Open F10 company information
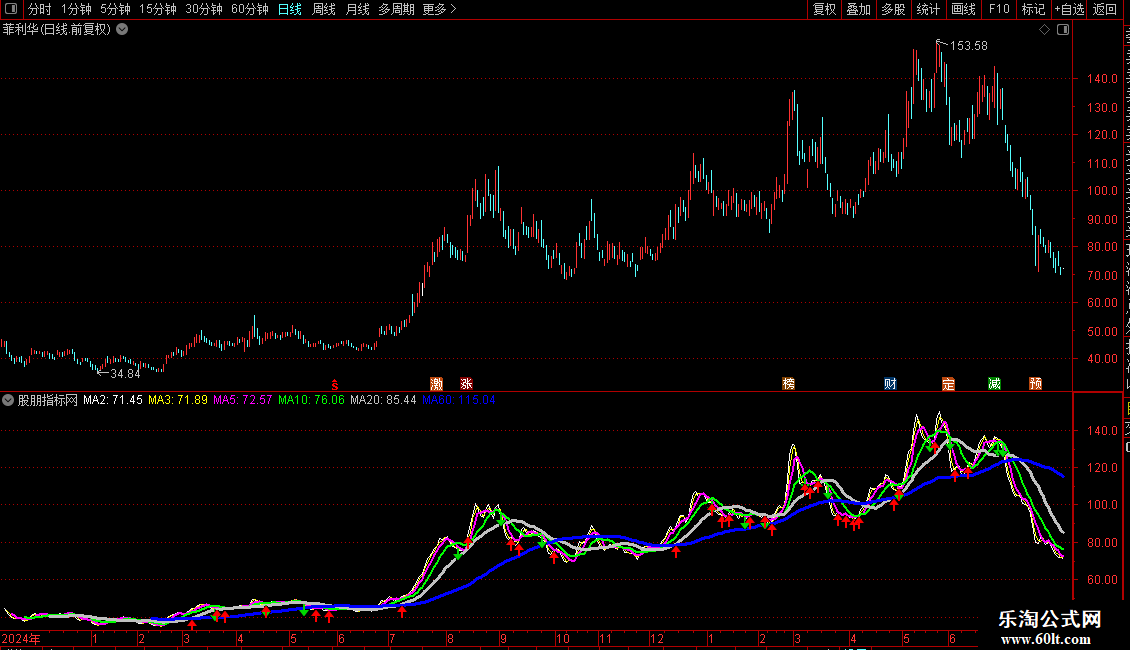Viewport: 1130px width, 650px height. click(x=999, y=9)
